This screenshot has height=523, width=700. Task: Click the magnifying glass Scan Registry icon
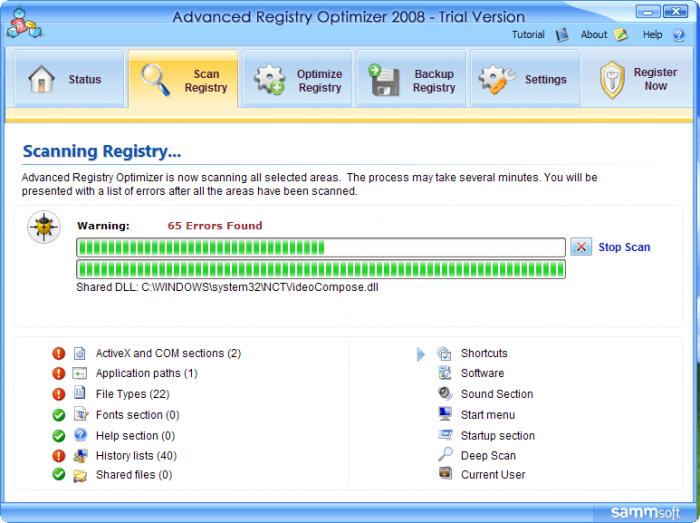coord(155,80)
